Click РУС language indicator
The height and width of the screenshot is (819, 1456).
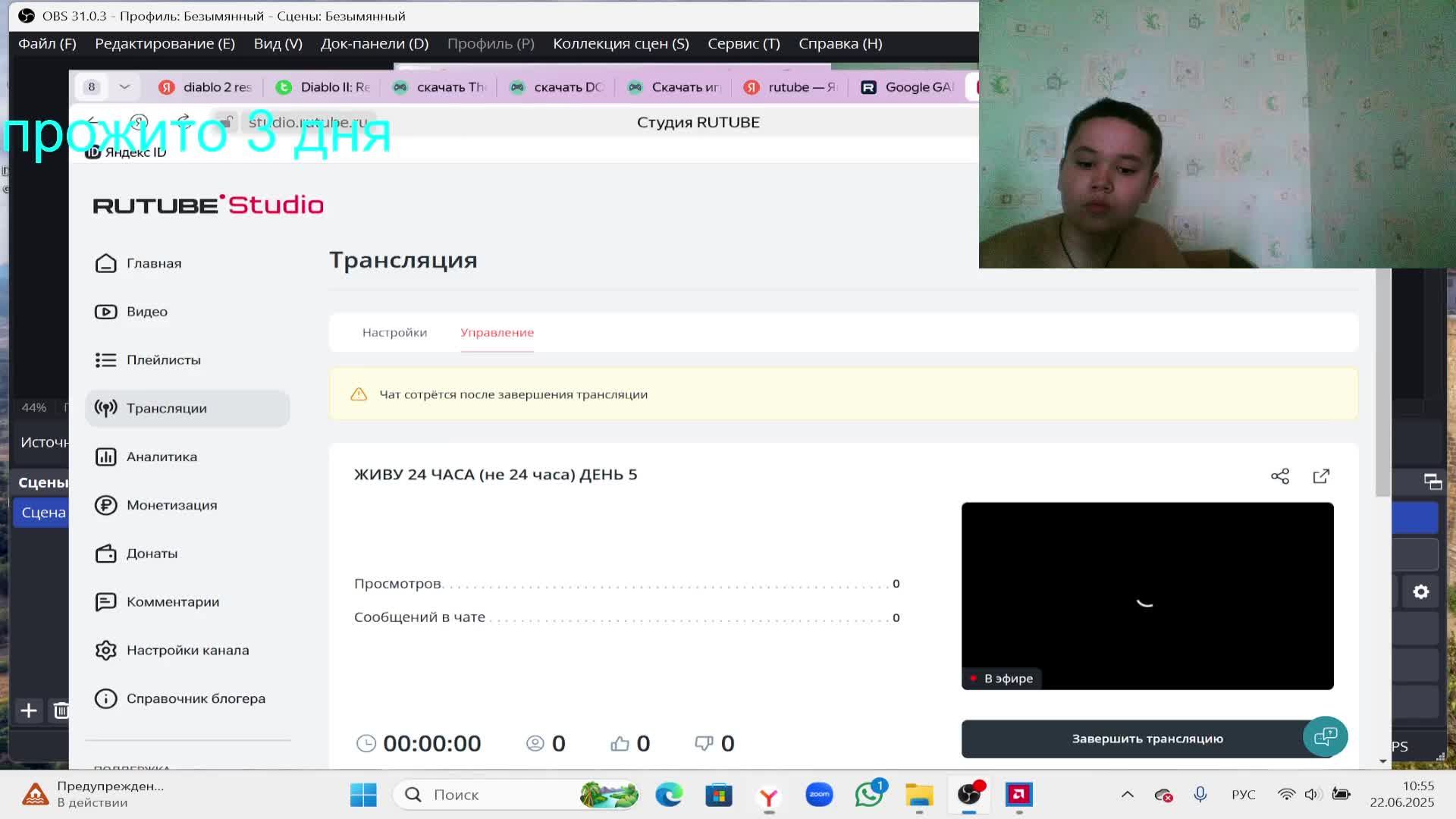click(1243, 795)
